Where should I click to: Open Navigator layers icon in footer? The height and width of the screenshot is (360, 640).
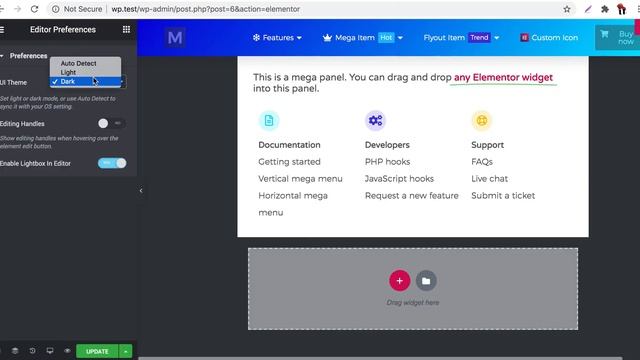tap(15, 351)
